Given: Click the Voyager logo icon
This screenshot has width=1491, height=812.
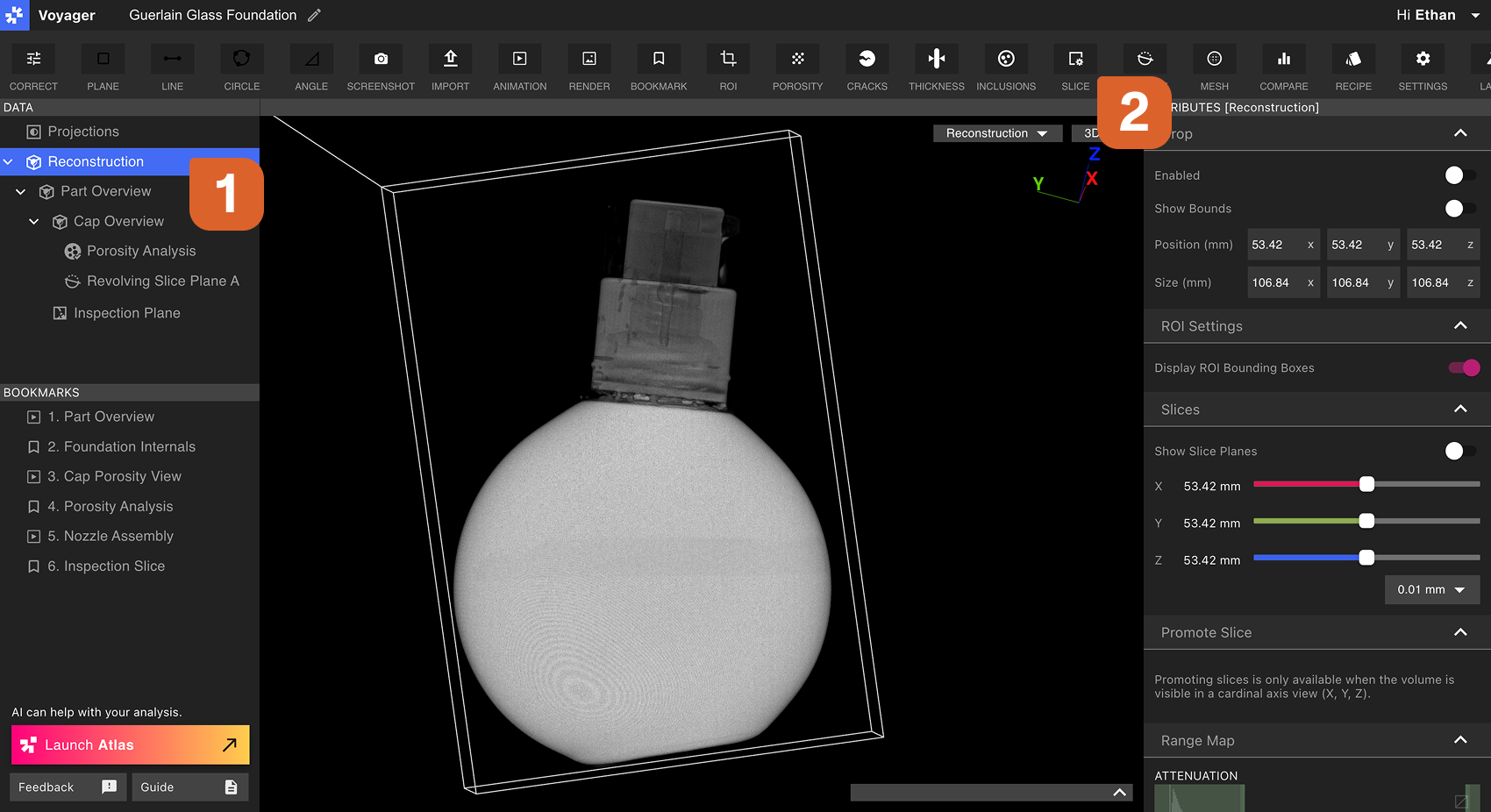Looking at the screenshot, I should [x=15, y=15].
